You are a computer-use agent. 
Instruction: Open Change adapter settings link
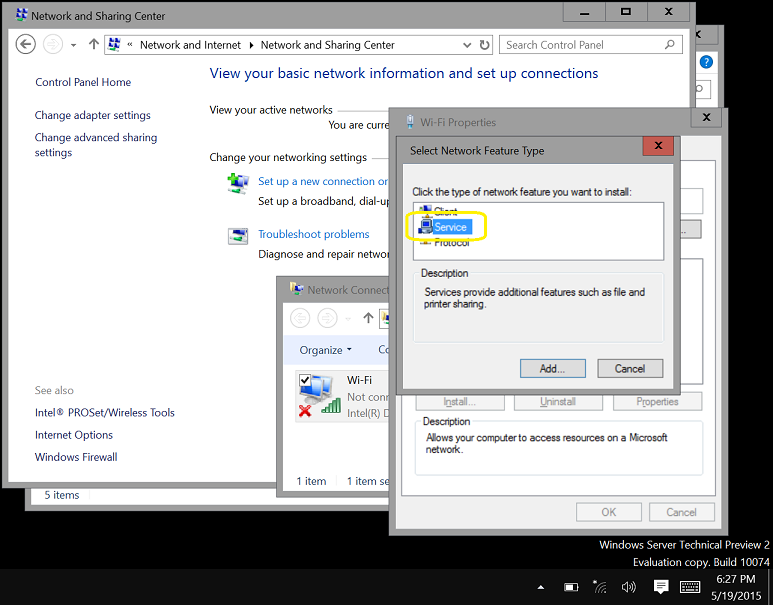click(x=93, y=115)
